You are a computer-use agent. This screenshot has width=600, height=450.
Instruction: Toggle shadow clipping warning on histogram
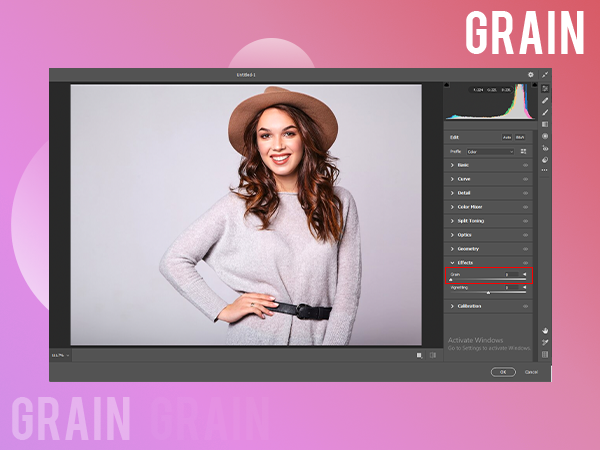pos(447,85)
